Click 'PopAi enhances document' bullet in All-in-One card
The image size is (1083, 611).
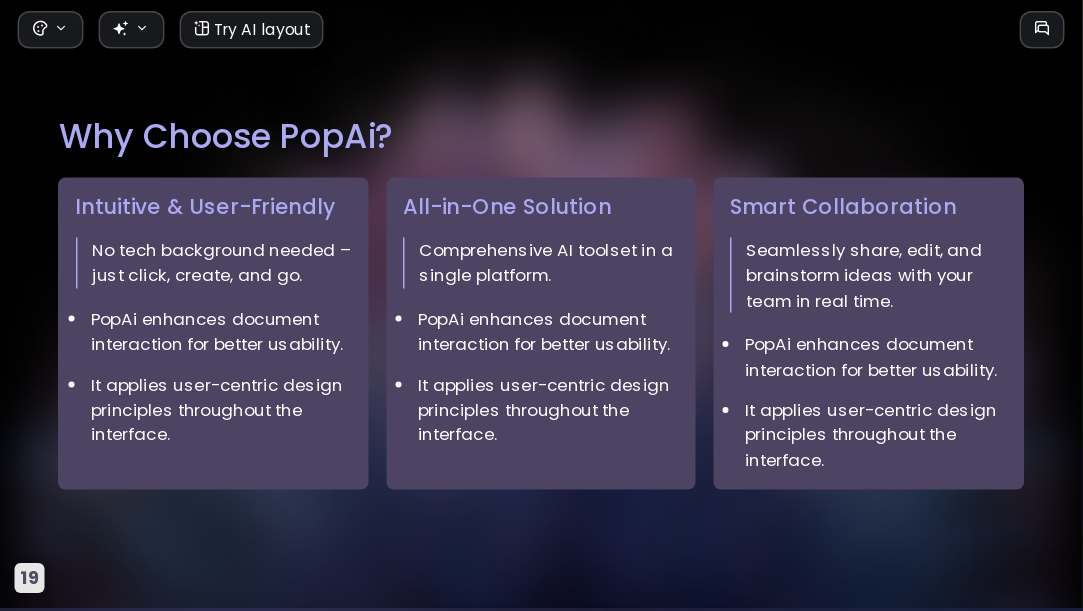coord(544,332)
